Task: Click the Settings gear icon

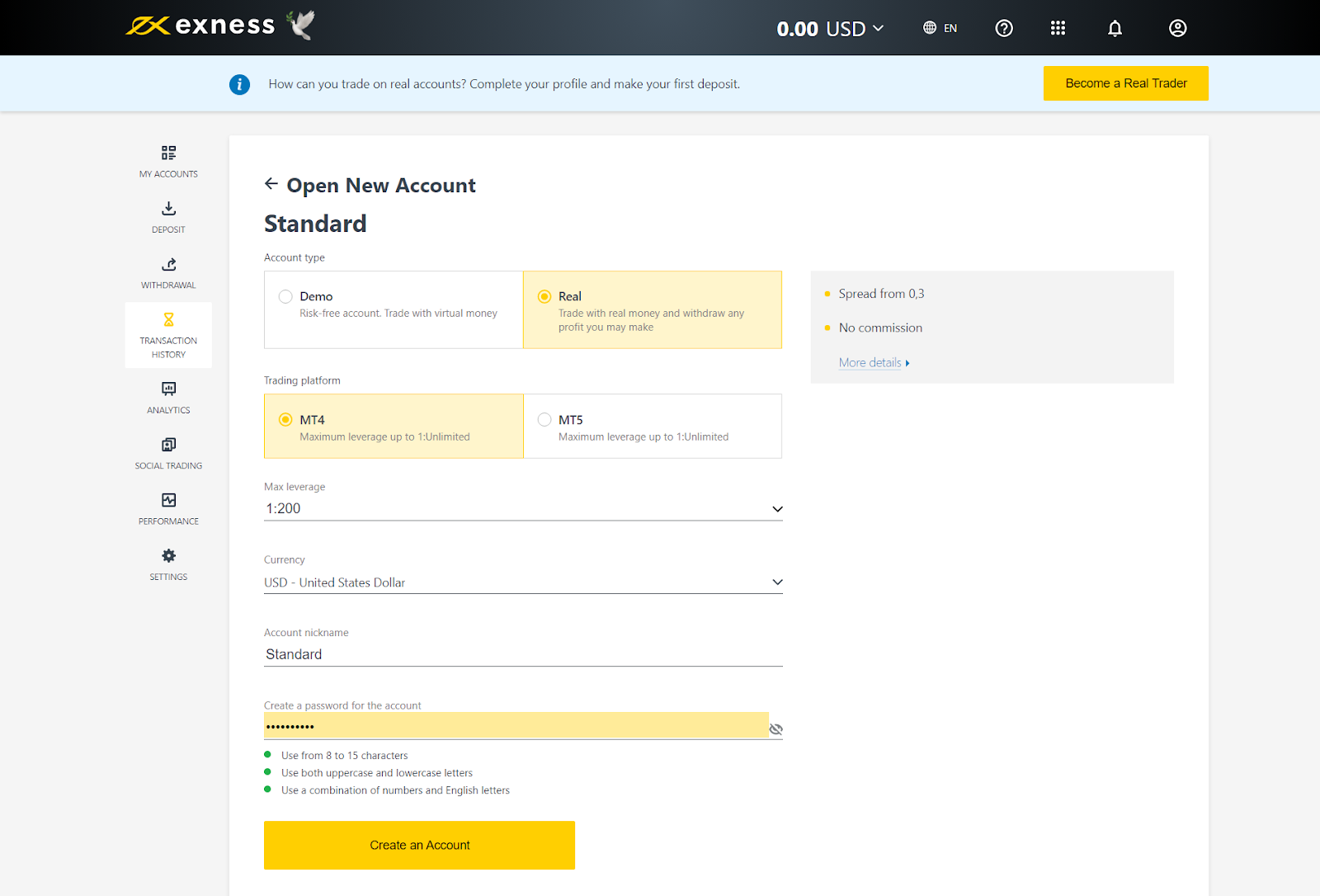Action: click(x=168, y=555)
